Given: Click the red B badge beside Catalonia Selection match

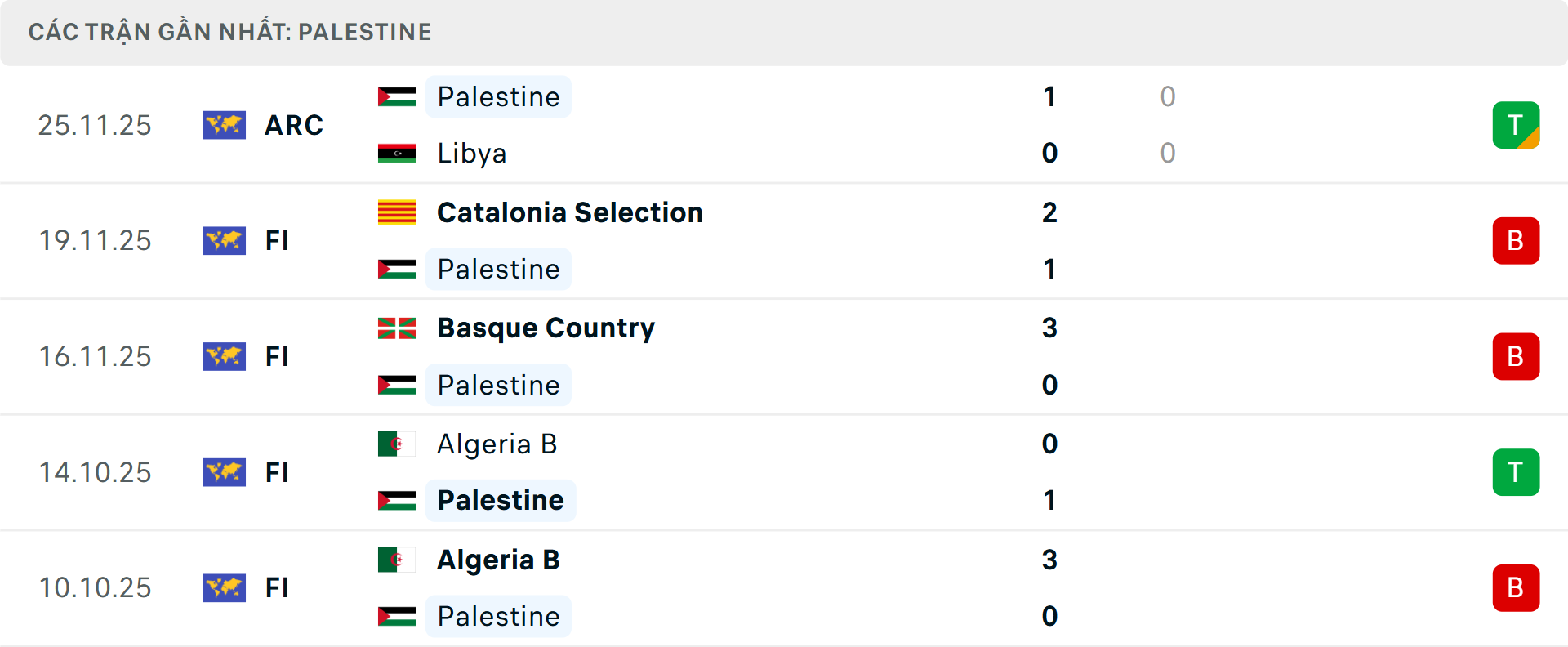Looking at the screenshot, I should point(1516,240).
